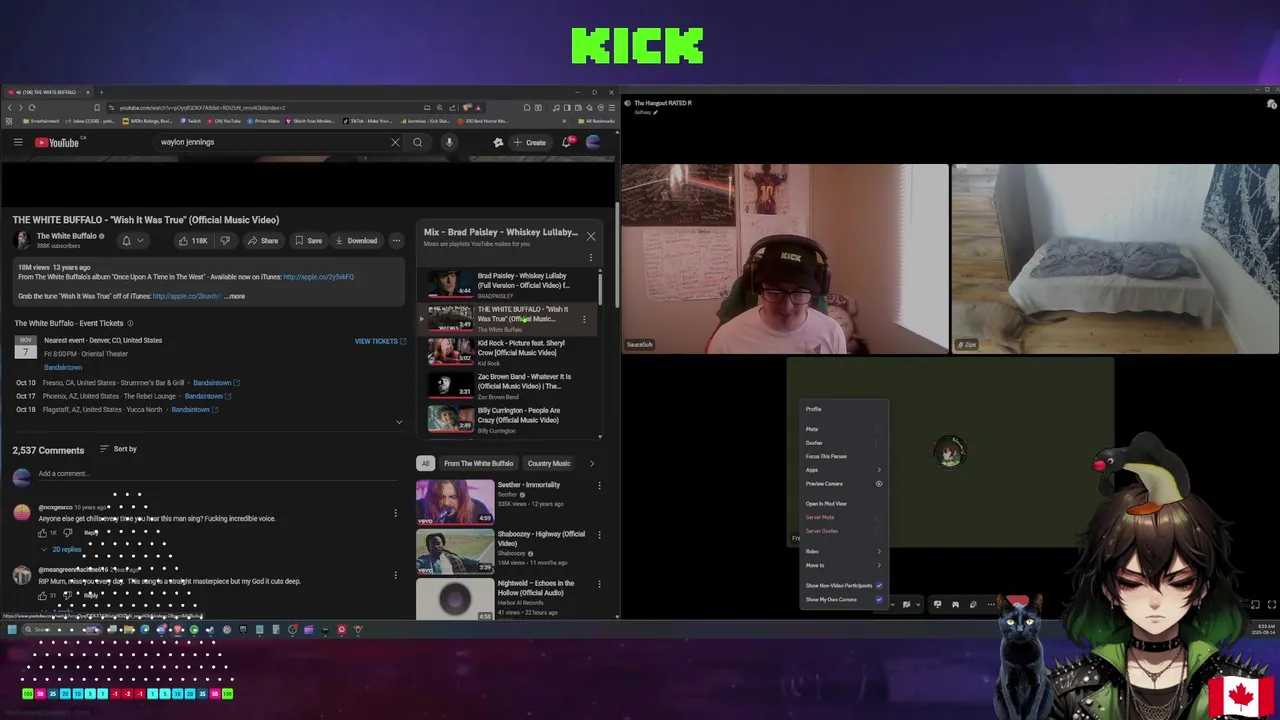Click the Download button
Image resolution: width=1280 pixels, height=720 pixels.
(356, 241)
